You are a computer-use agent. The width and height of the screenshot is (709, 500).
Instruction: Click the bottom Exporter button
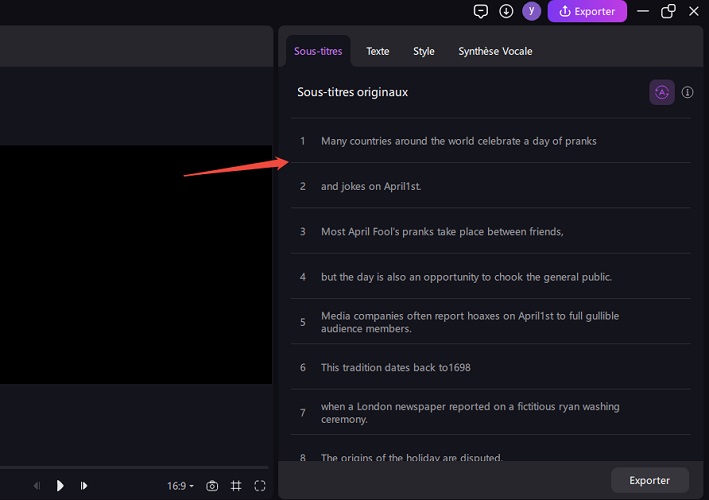tap(649, 480)
